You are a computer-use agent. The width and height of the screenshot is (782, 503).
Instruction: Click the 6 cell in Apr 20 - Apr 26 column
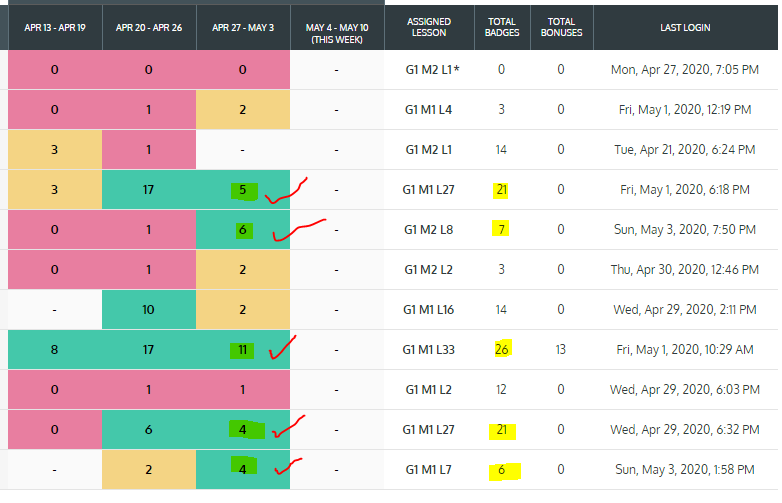pyautogui.click(x=149, y=430)
